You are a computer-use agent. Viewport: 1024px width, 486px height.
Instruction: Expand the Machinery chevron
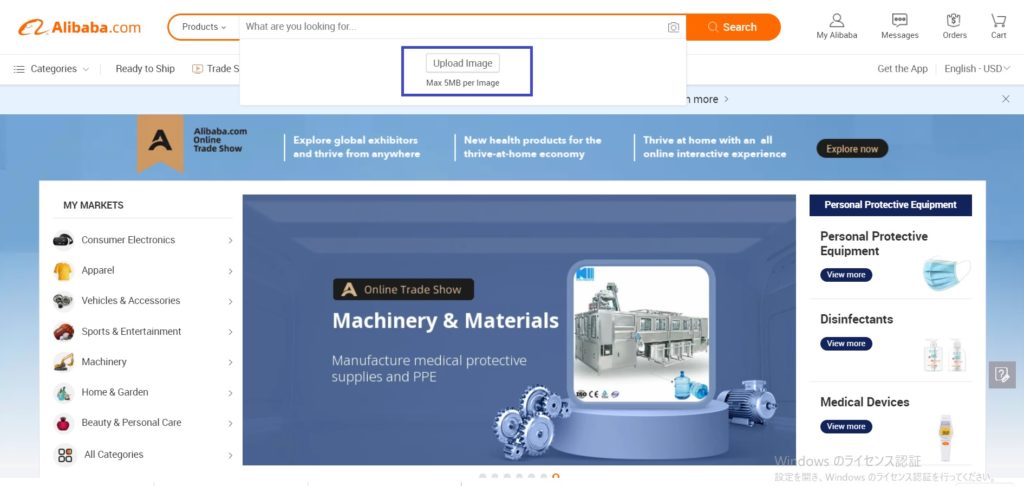[x=231, y=362]
